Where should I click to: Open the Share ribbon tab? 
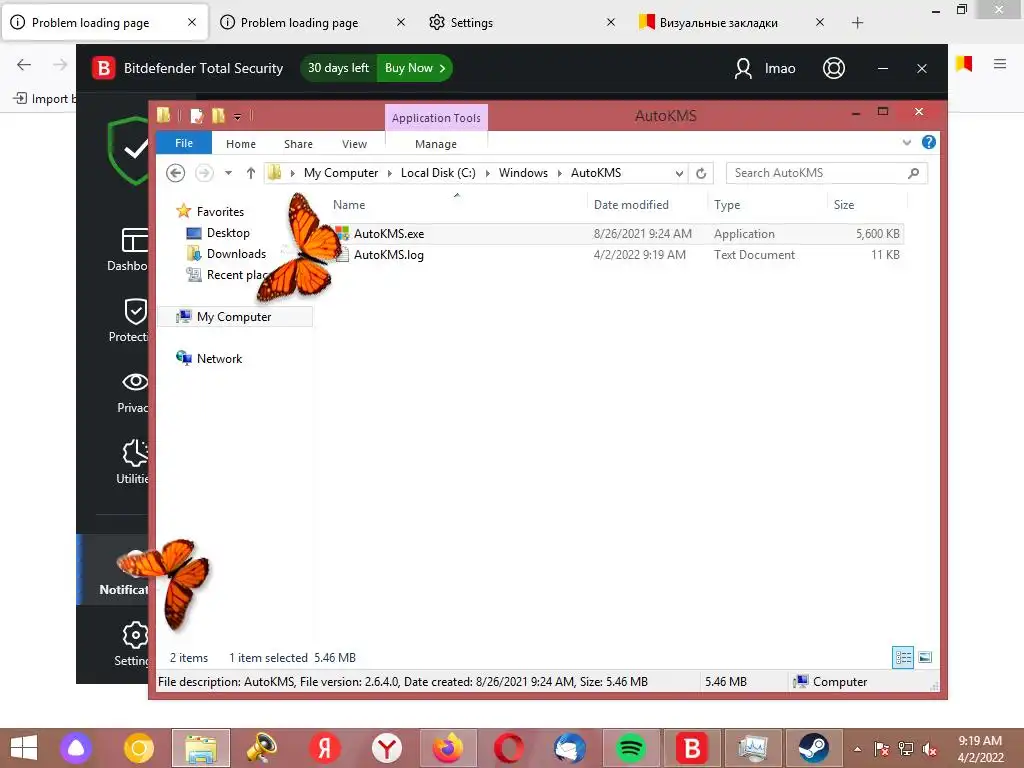tap(298, 144)
